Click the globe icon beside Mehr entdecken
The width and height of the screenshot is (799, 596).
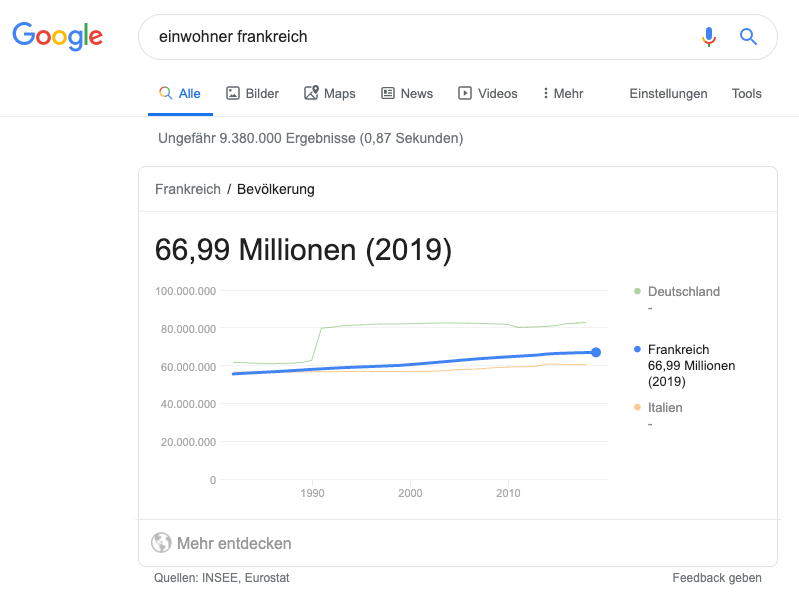pyautogui.click(x=161, y=543)
